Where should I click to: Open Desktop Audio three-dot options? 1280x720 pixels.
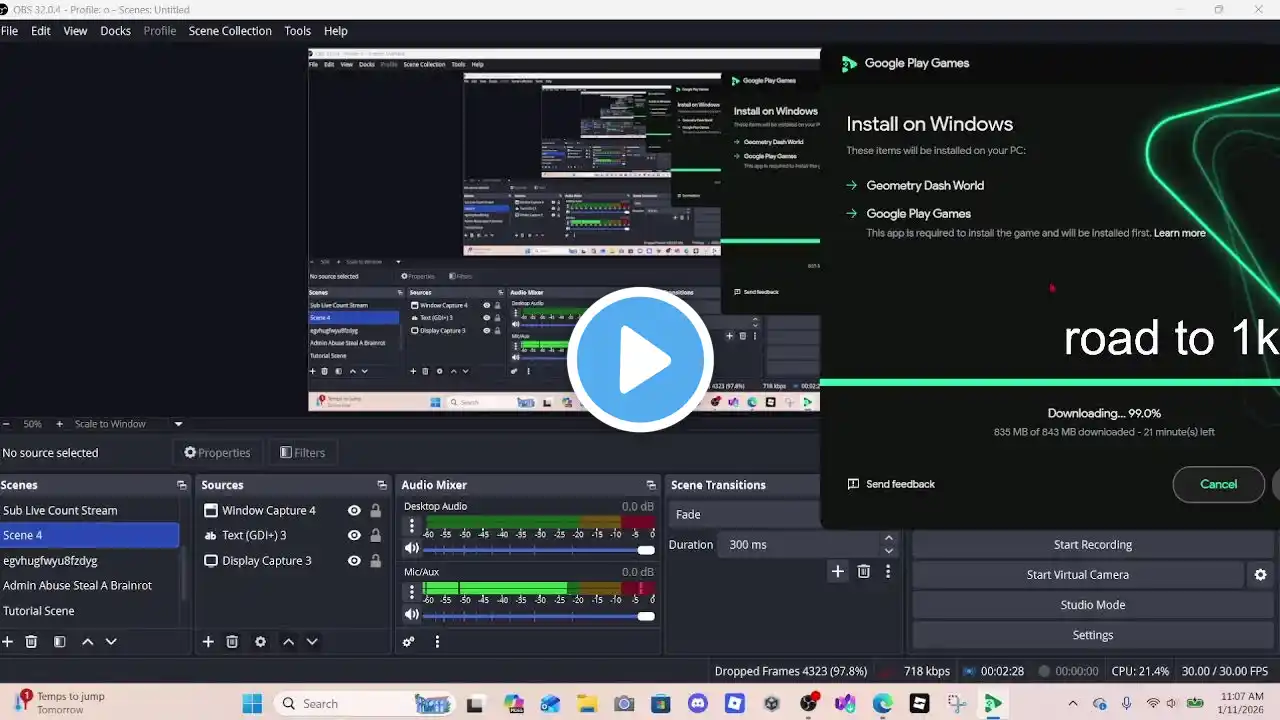[411, 526]
